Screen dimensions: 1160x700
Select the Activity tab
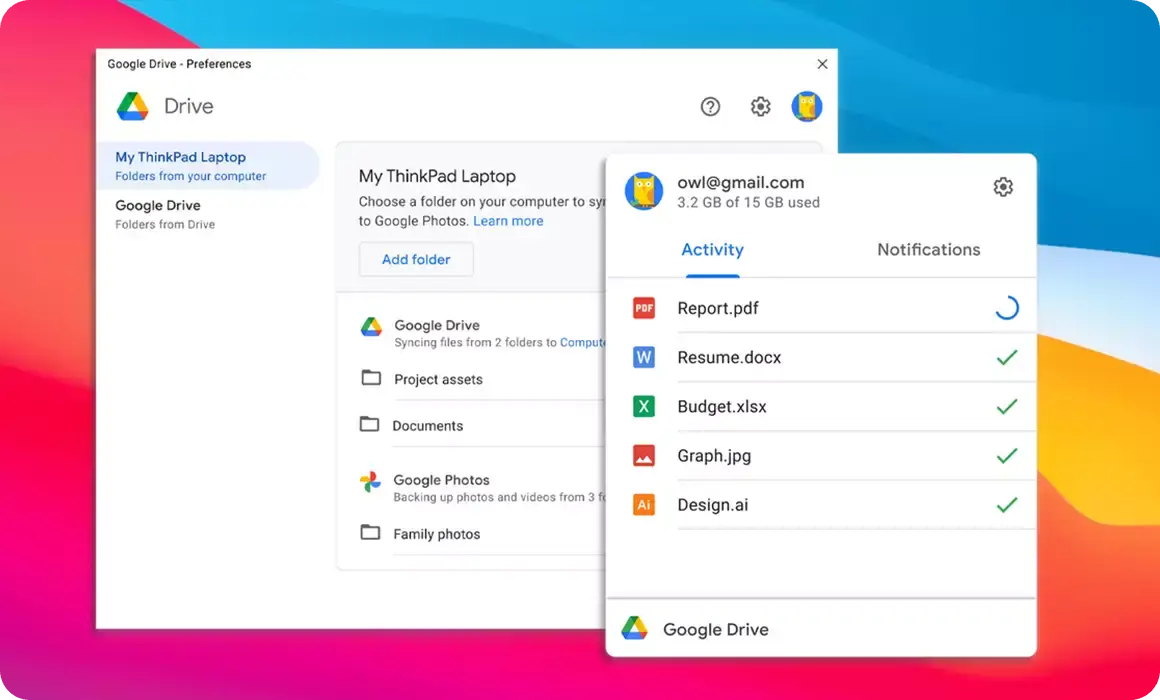[712, 250]
